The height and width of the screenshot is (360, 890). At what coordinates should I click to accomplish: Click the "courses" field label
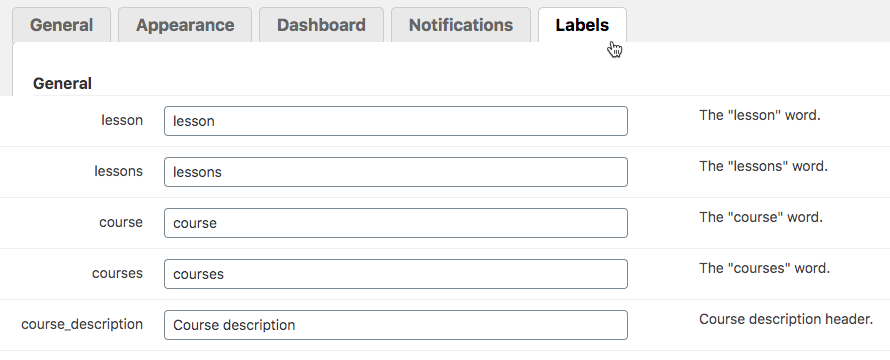(x=117, y=273)
